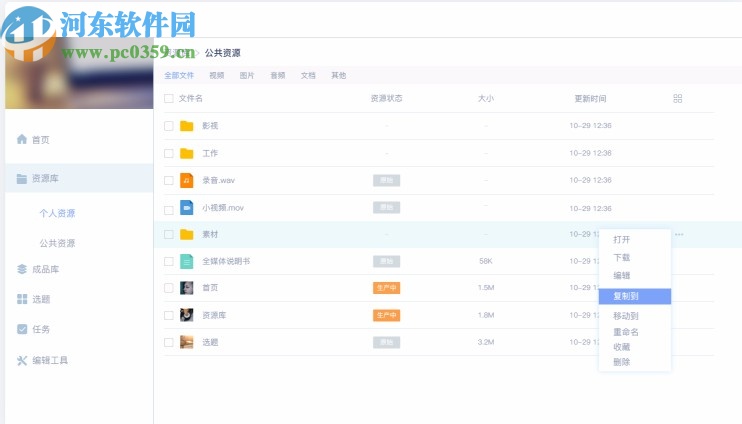Click the 素材 folder icon

click(x=187, y=234)
